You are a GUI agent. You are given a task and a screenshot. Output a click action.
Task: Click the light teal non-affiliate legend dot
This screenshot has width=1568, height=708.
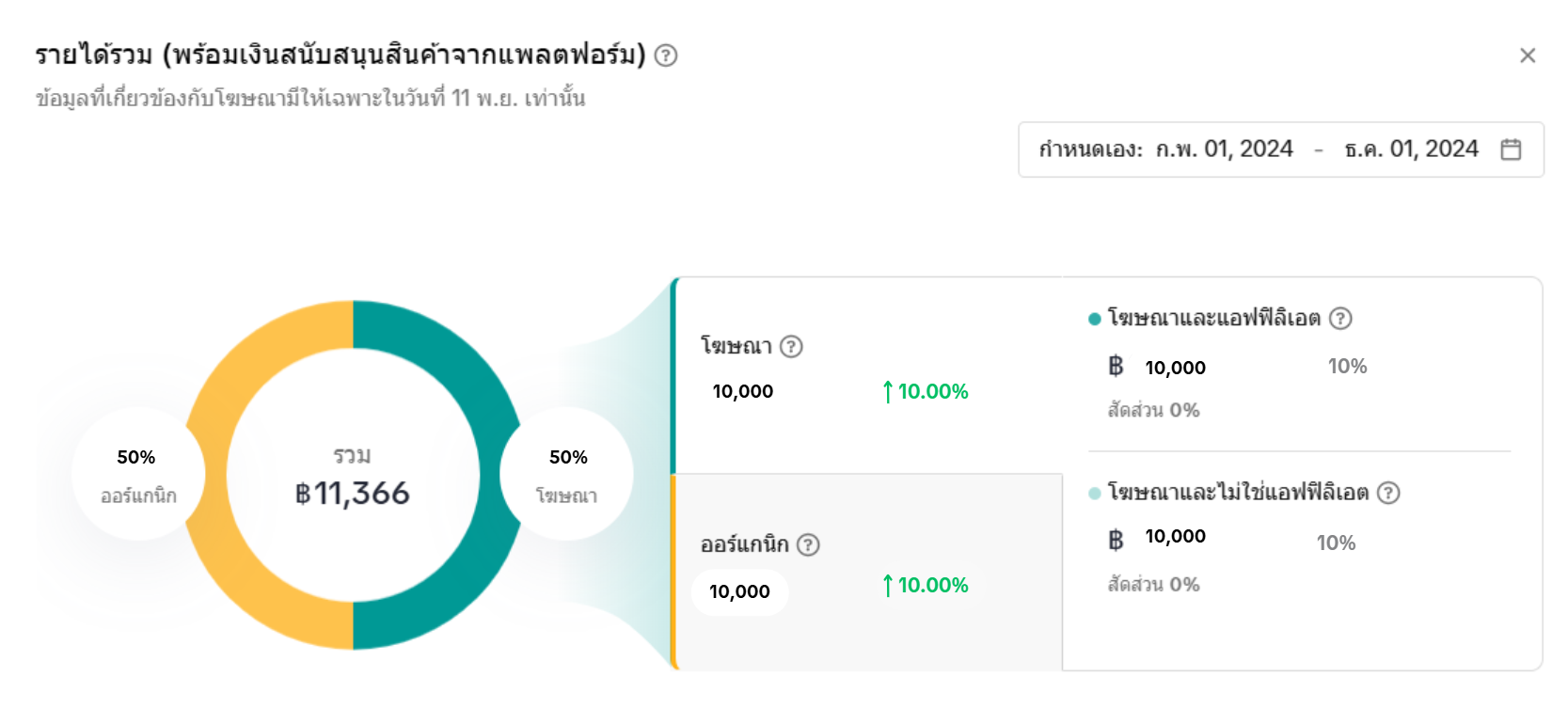pyautogui.click(x=1095, y=494)
